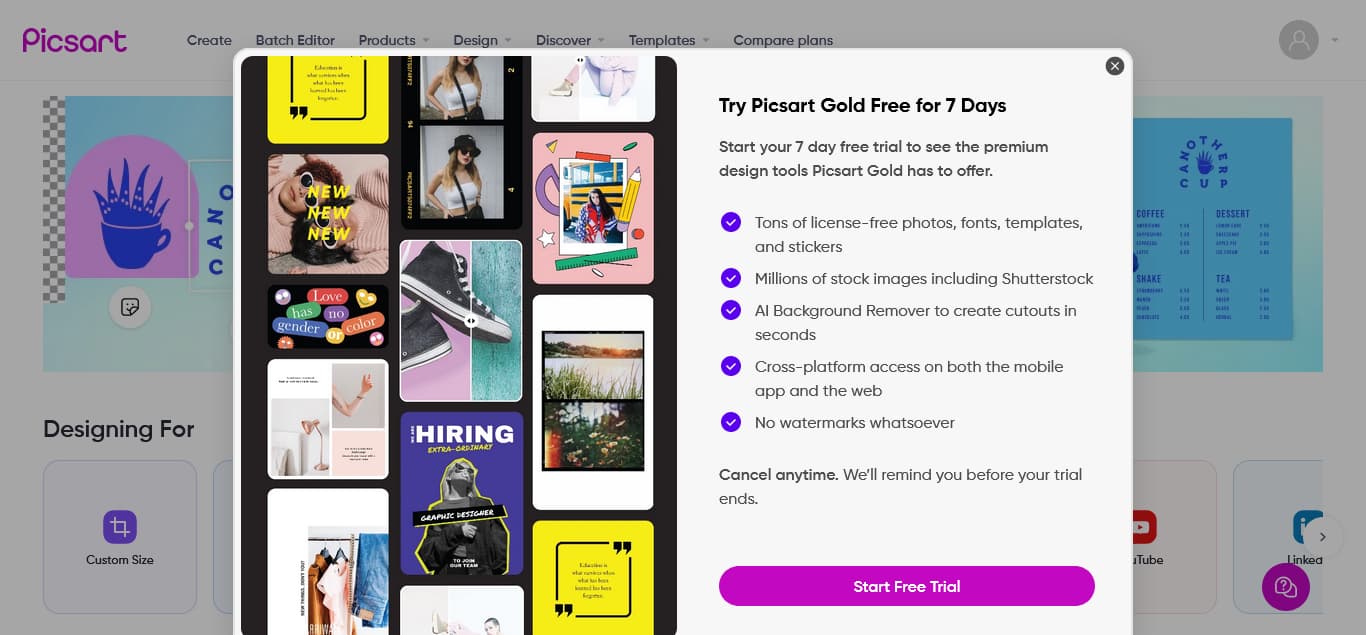Select the Custom Size design option
The image size is (1366, 635).
tap(119, 537)
